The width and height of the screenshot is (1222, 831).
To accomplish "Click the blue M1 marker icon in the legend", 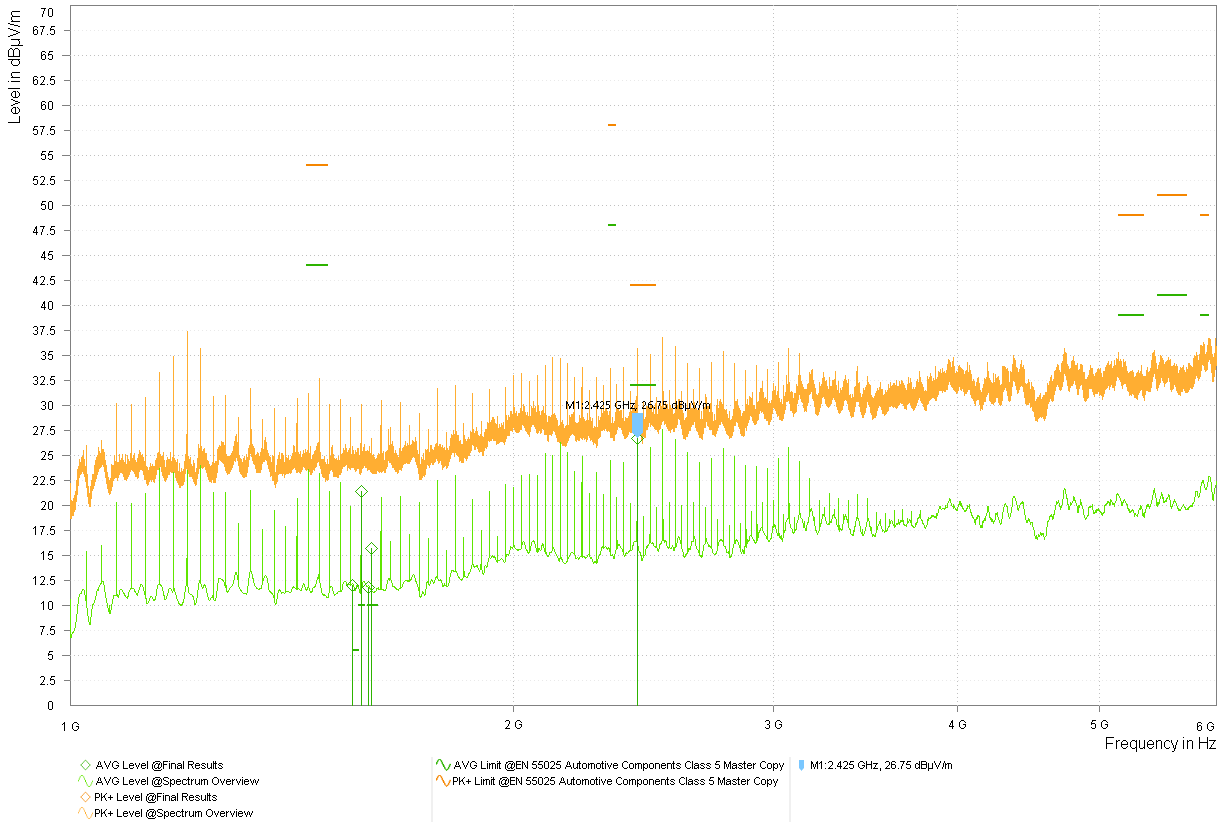I will pyautogui.click(x=802, y=765).
